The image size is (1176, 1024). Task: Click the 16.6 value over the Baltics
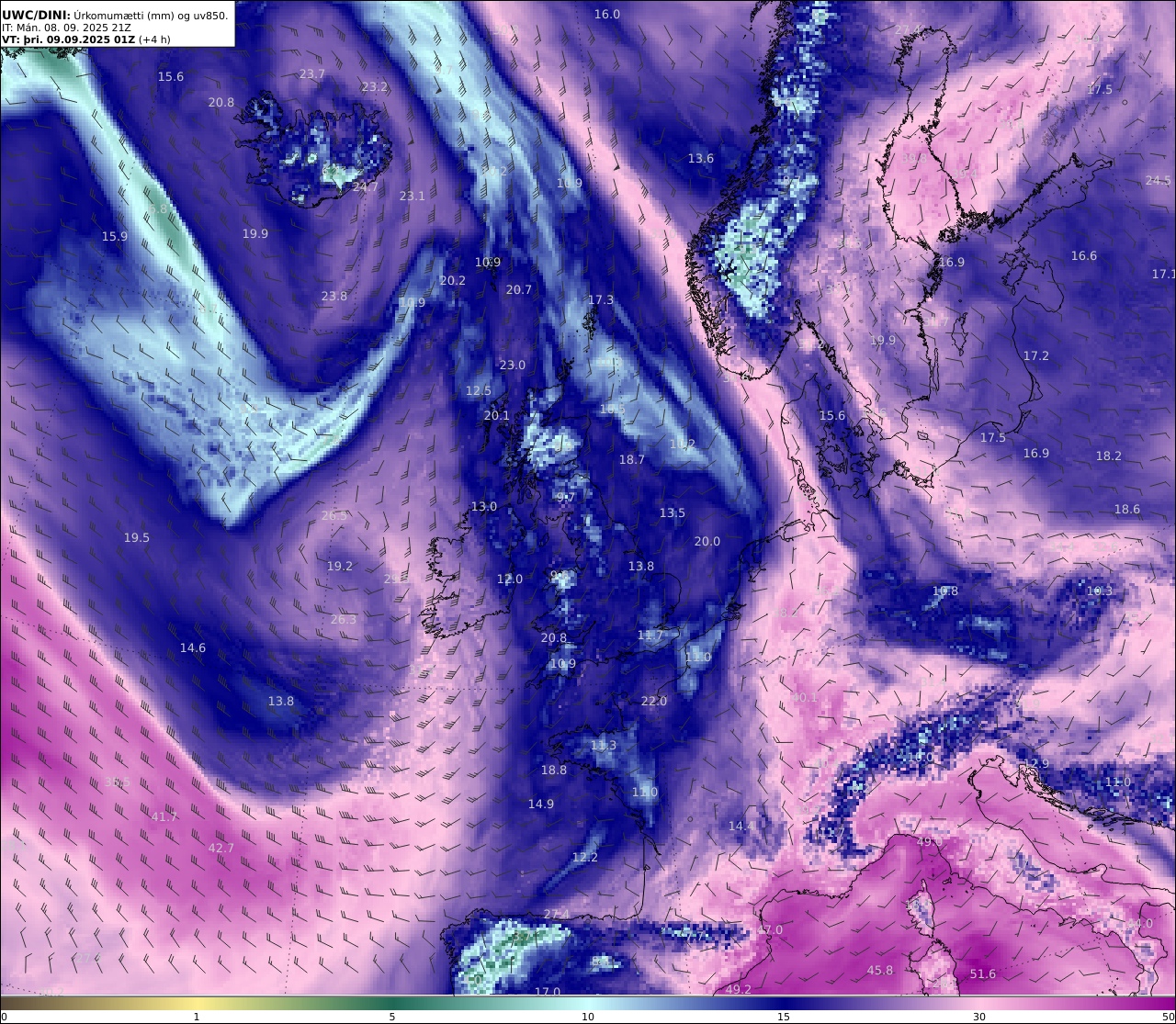point(1084,255)
